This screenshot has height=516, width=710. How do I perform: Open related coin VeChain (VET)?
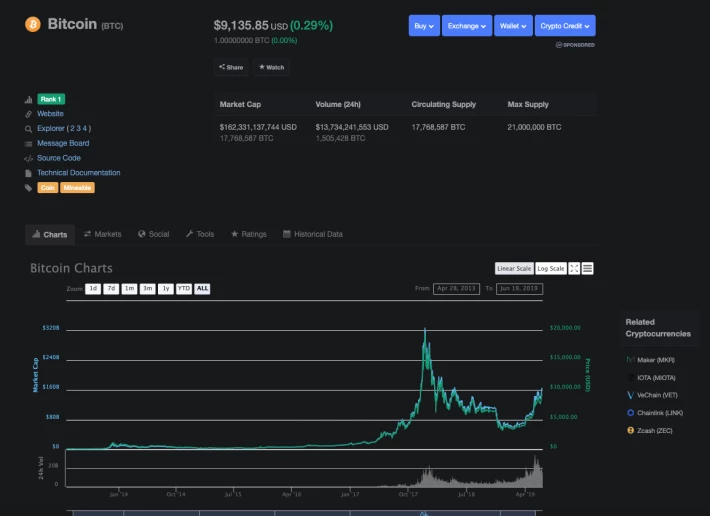coord(657,395)
